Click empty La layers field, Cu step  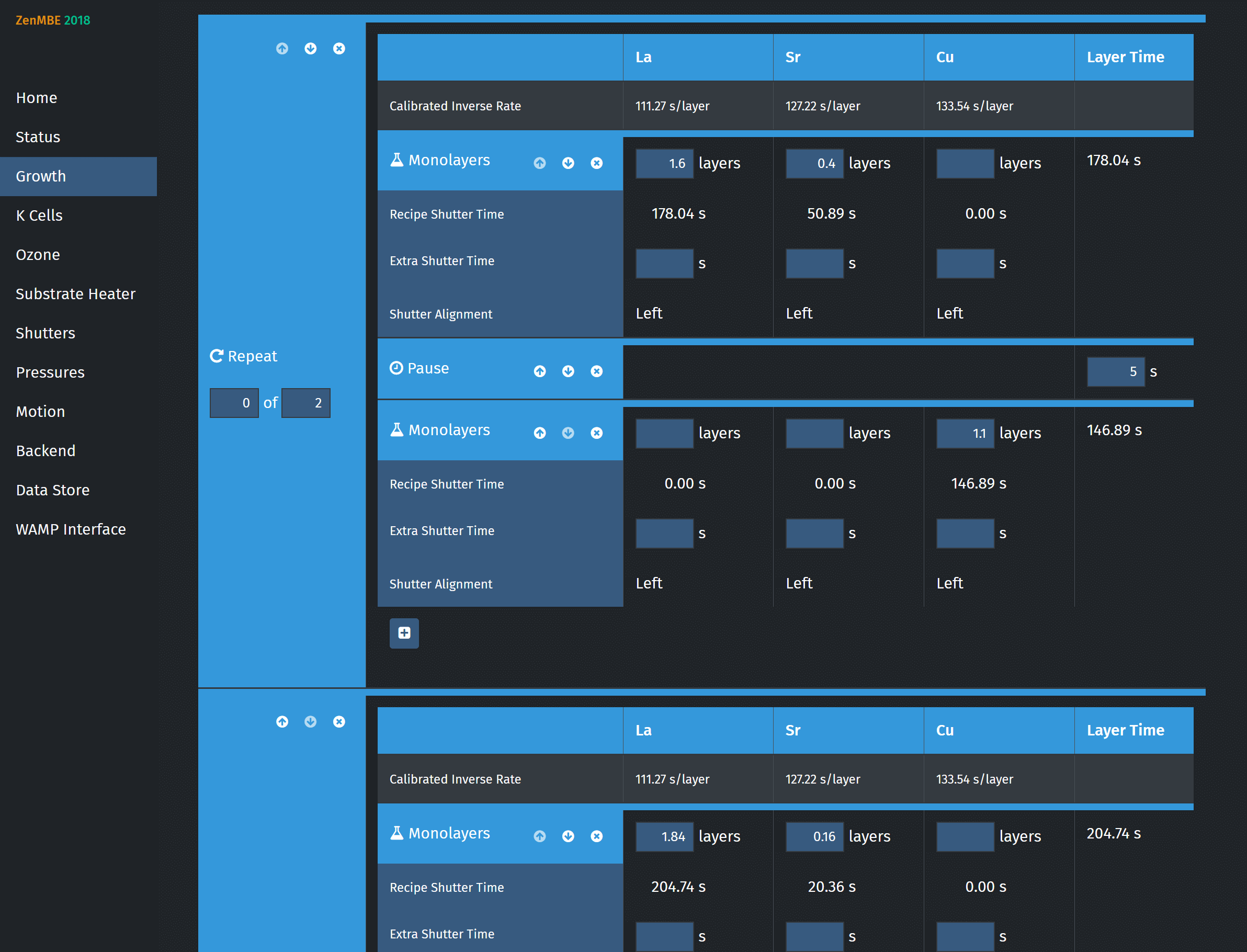(x=665, y=434)
